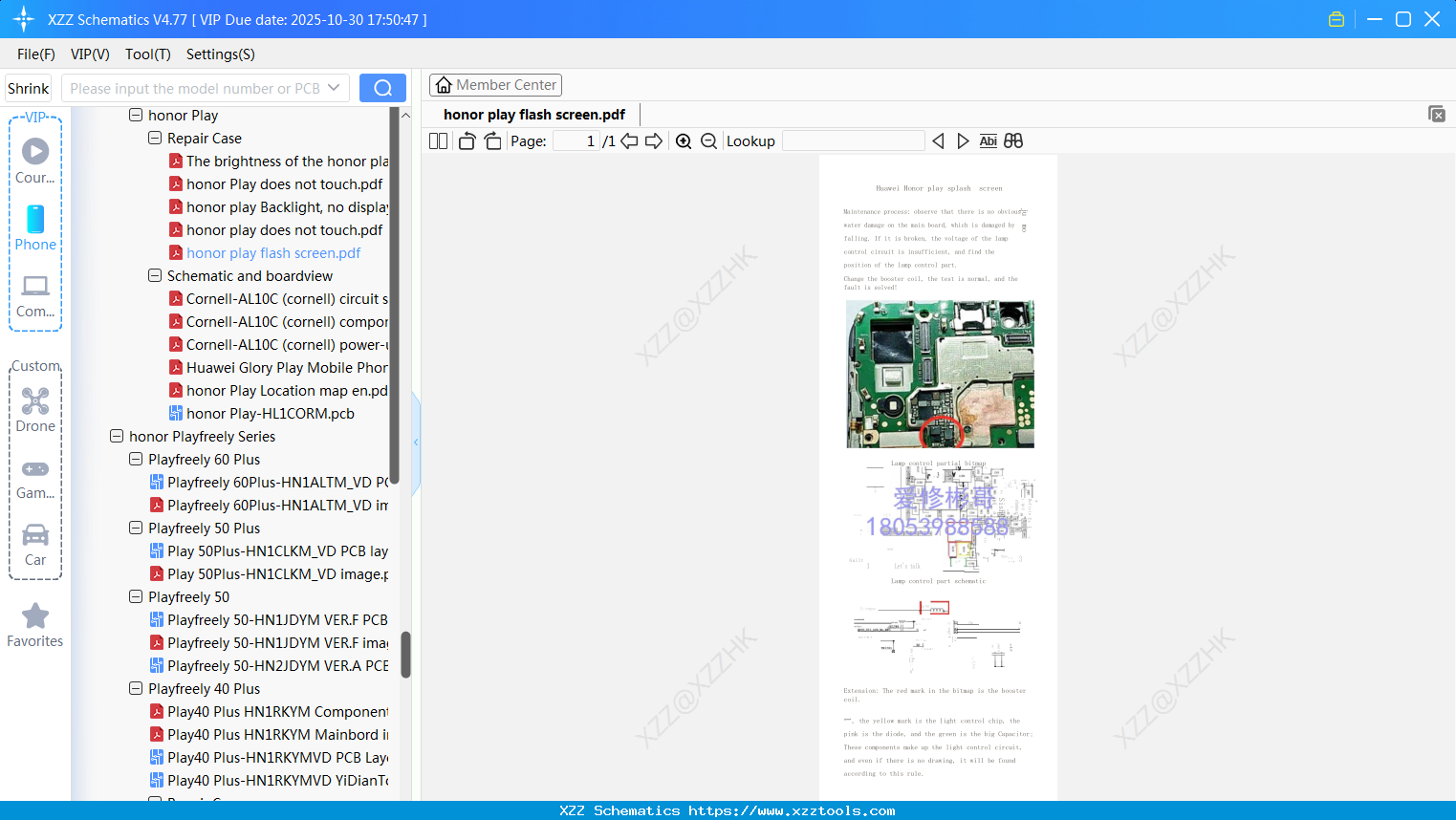1456x820 pixels.
Task: Open the Tool menu
Action: pyautogui.click(x=148, y=54)
